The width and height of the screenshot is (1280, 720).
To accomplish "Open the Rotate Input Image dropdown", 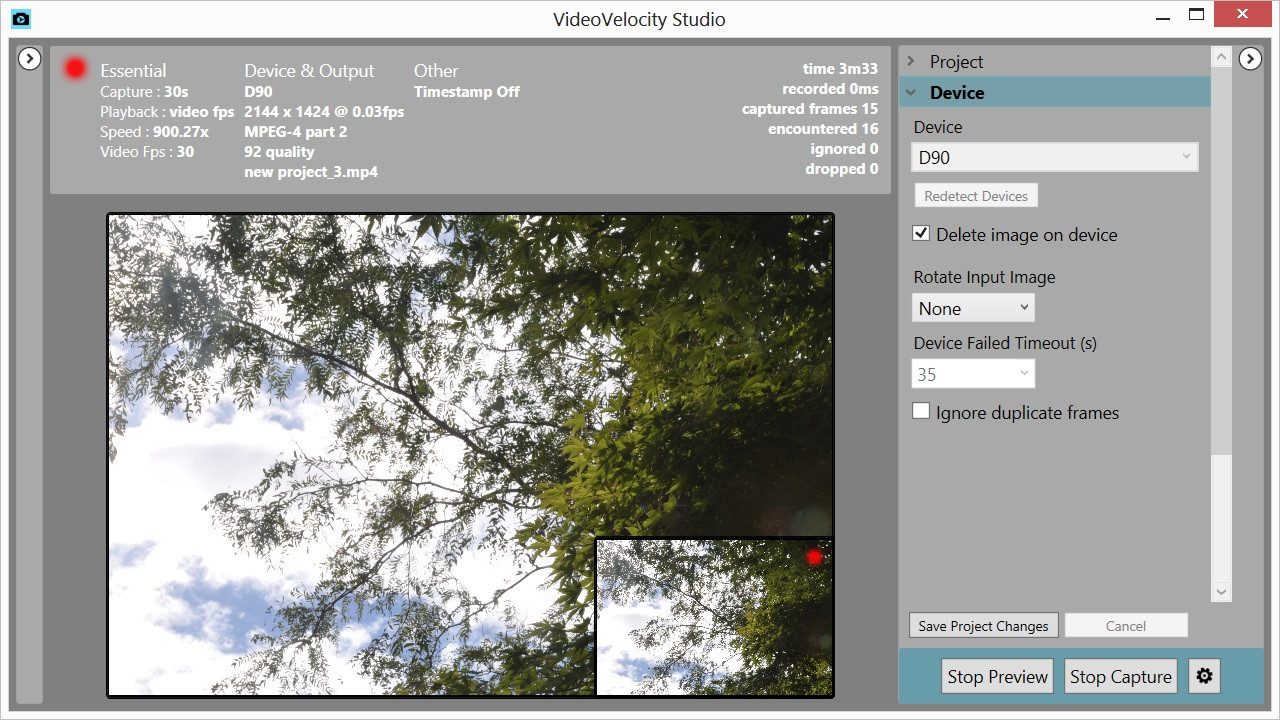I will coord(973,308).
